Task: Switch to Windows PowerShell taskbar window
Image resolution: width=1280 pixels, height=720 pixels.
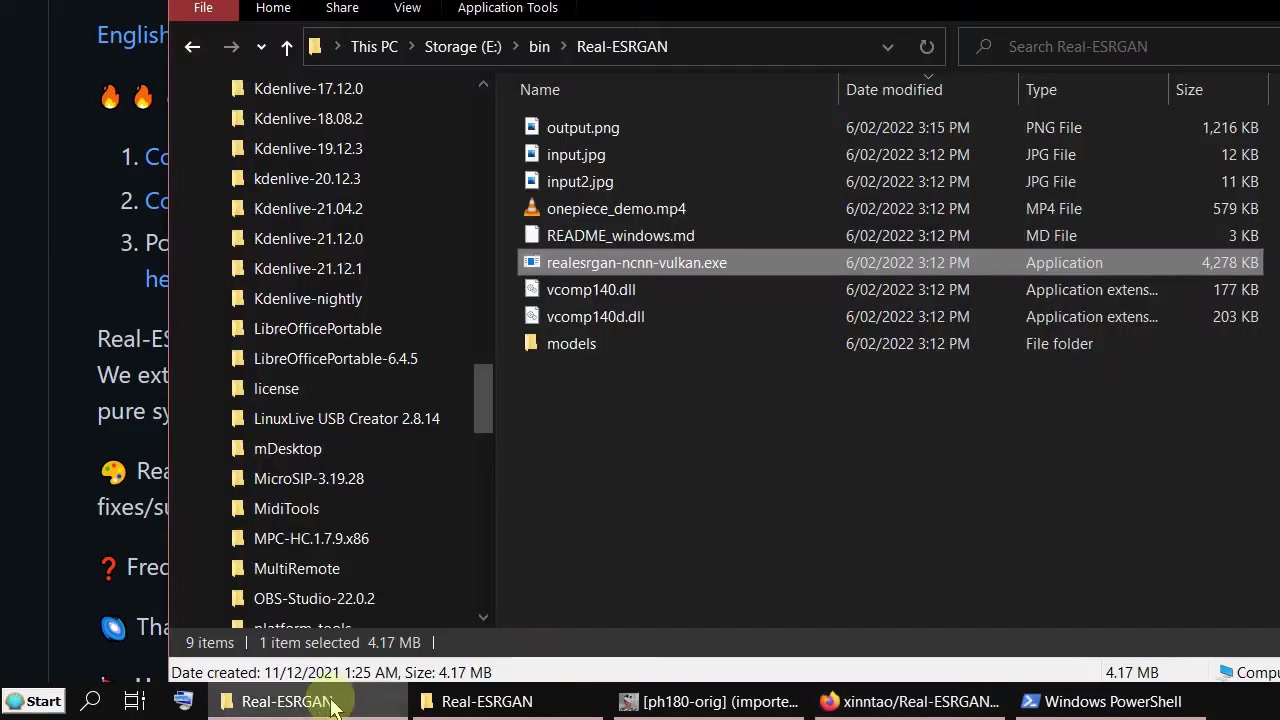Action: point(1109,702)
